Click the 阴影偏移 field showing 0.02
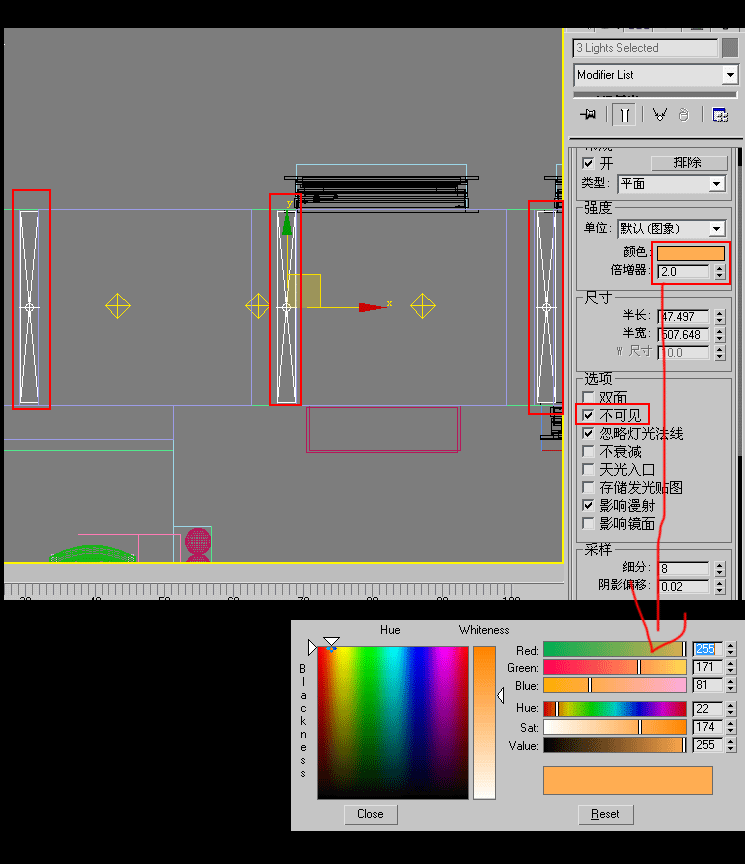The height and width of the screenshot is (864, 745). click(x=684, y=586)
